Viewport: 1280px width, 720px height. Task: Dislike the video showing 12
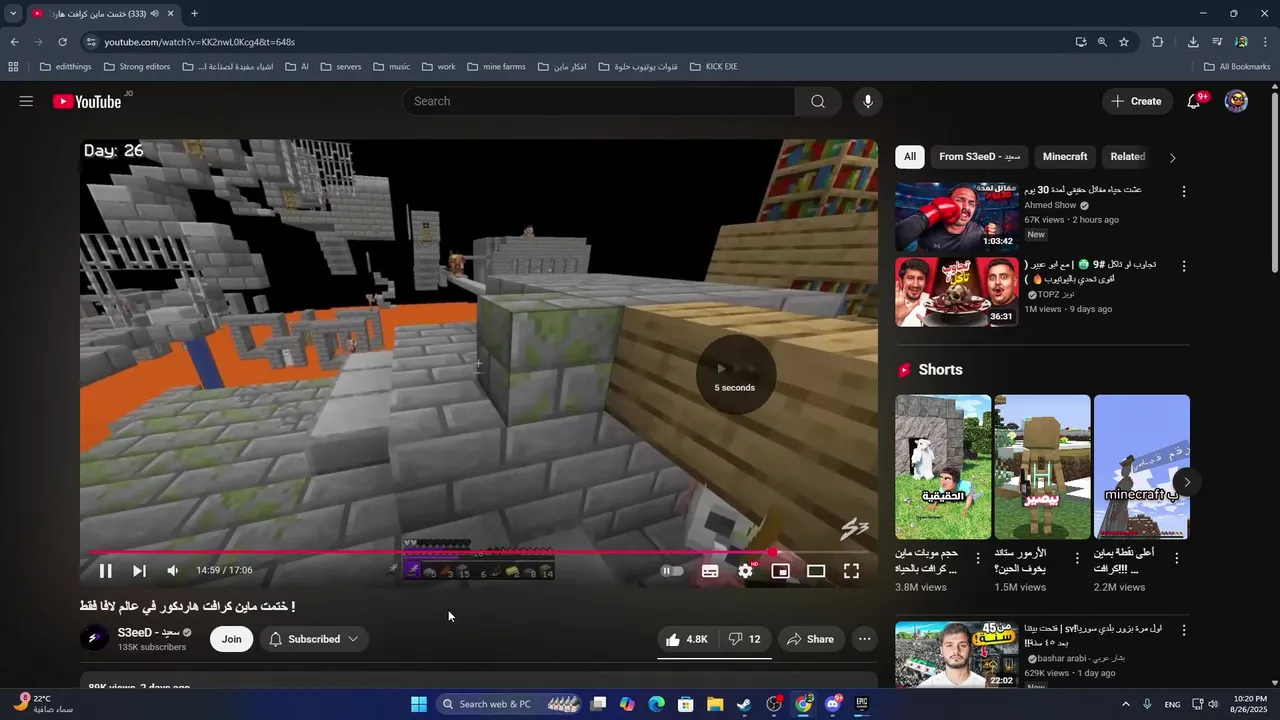[745, 639]
